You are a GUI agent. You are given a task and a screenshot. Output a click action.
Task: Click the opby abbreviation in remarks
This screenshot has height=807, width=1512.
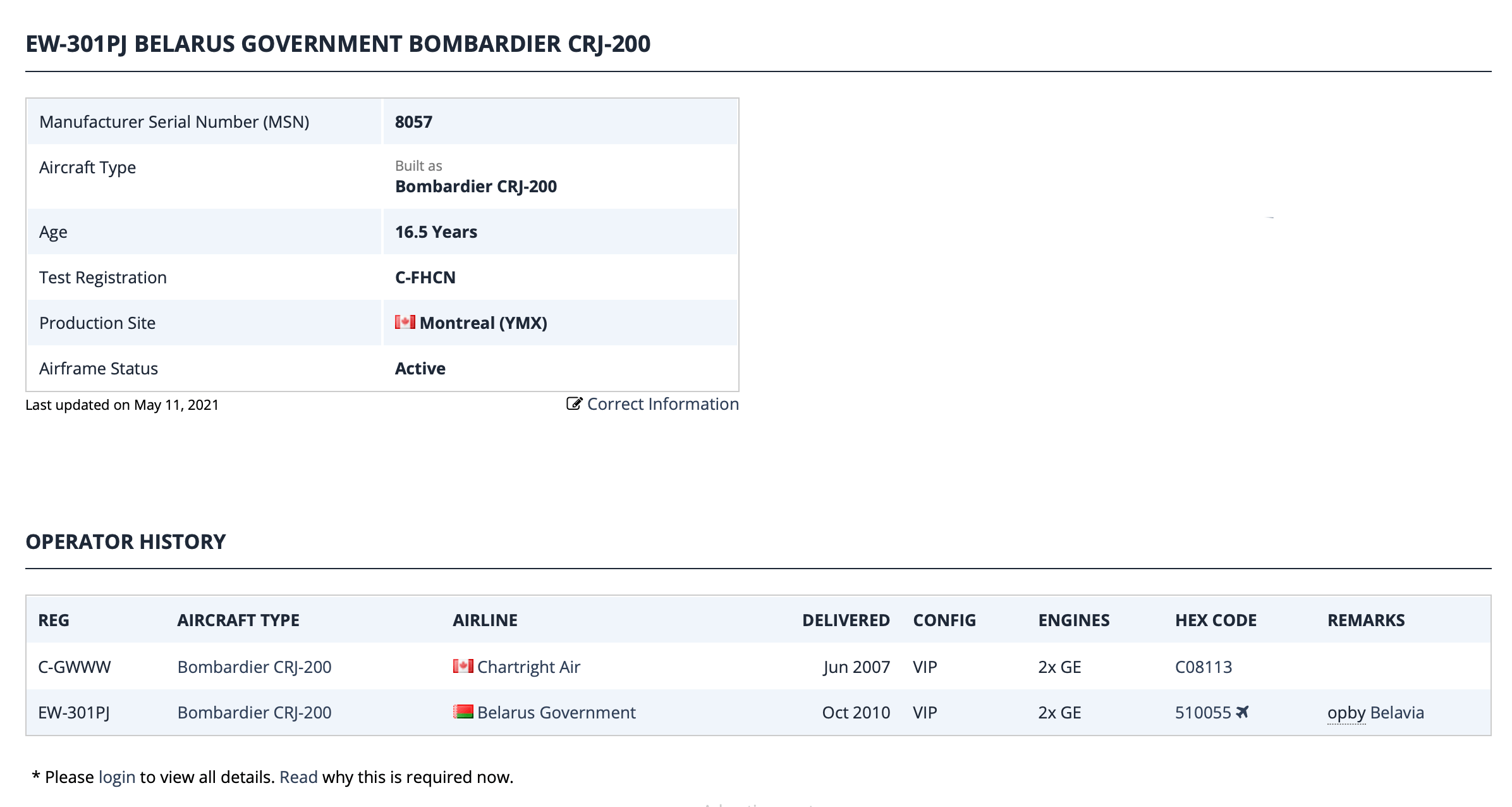click(x=1346, y=713)
